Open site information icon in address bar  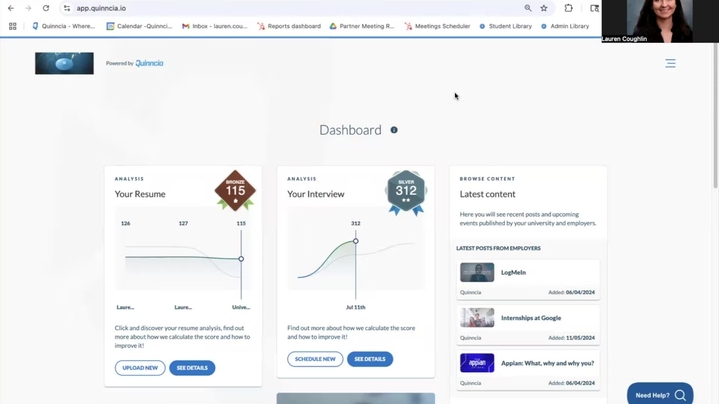pyautogui.click(x=67, y=8)
